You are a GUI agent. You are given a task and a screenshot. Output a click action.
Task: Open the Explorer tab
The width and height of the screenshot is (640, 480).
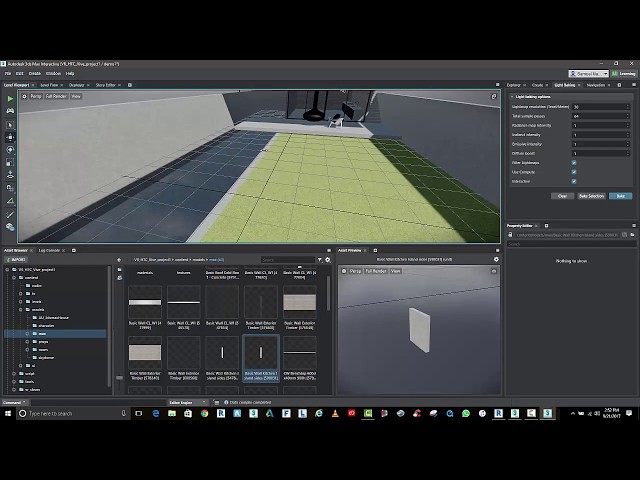[514, 85]
